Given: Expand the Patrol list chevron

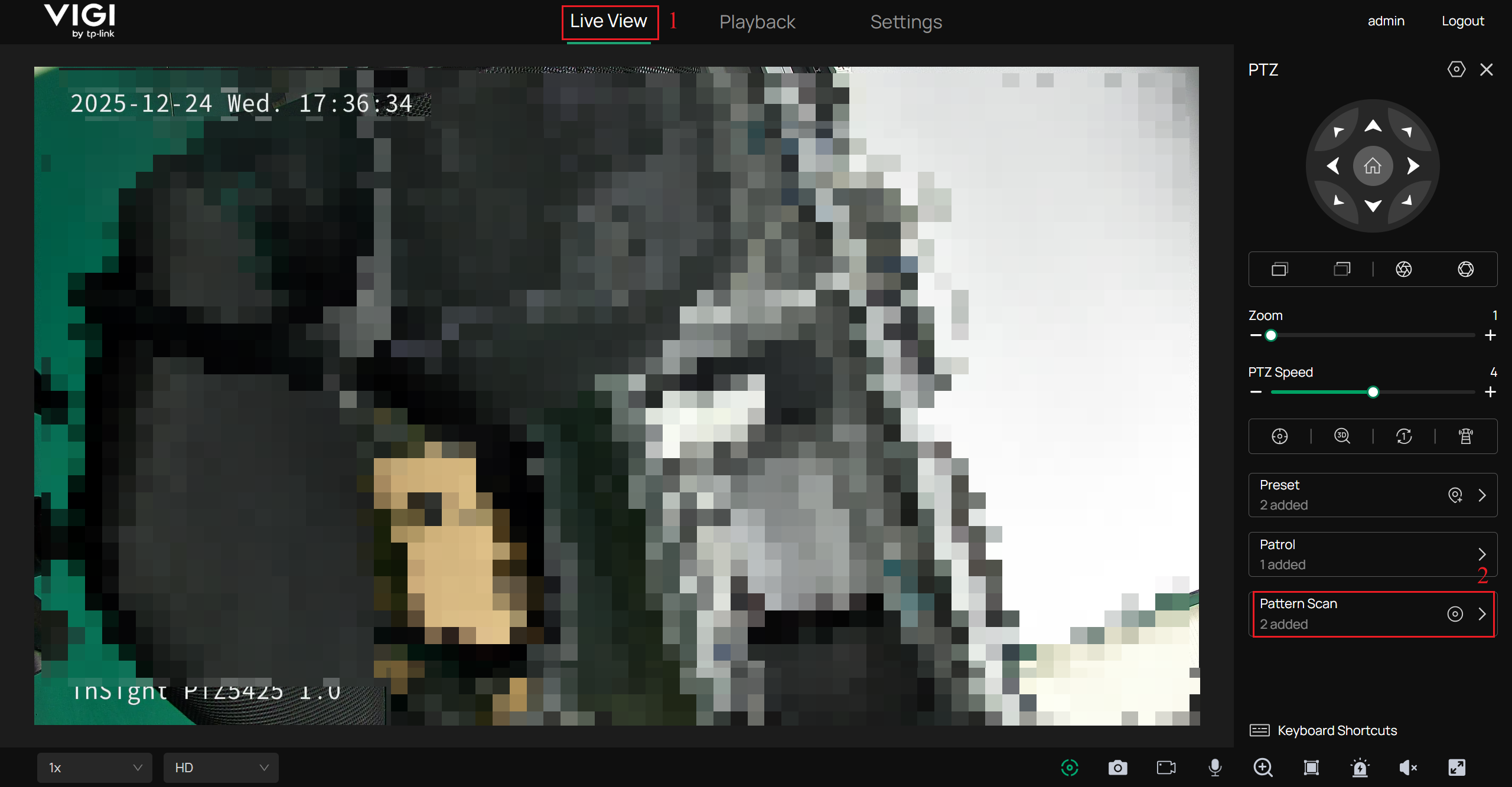Looking at the screenshot, I should click(1482, 554).
